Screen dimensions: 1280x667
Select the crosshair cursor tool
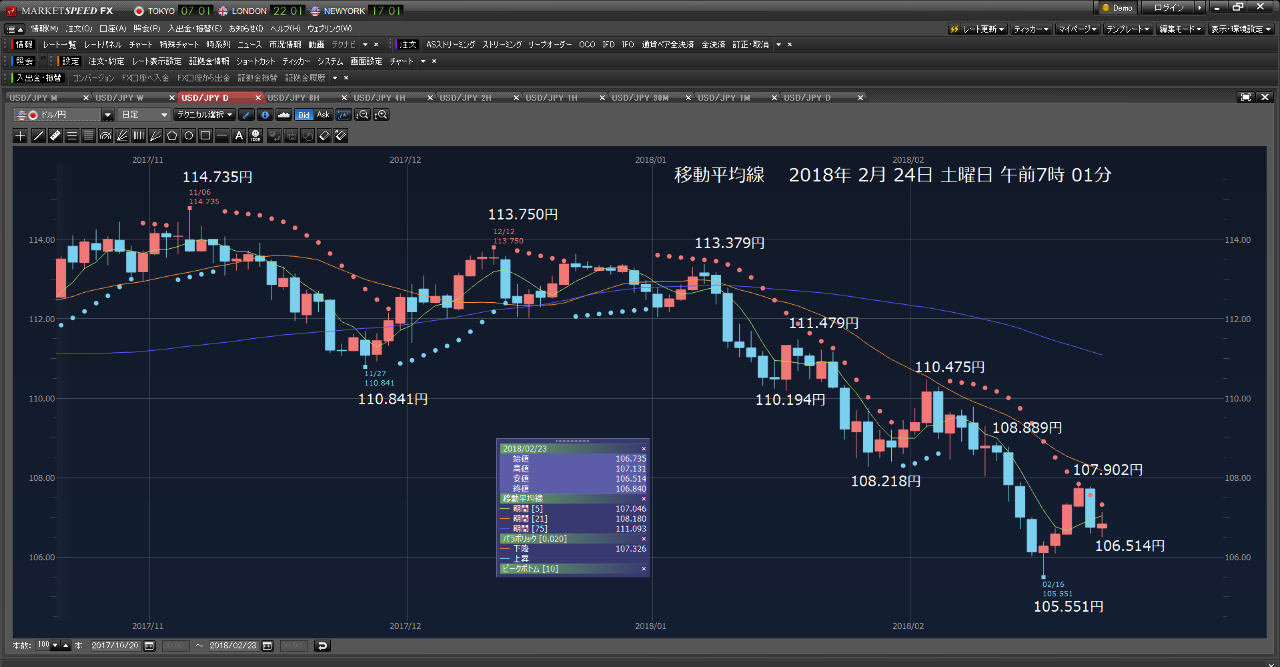click(x=20, y=135)
